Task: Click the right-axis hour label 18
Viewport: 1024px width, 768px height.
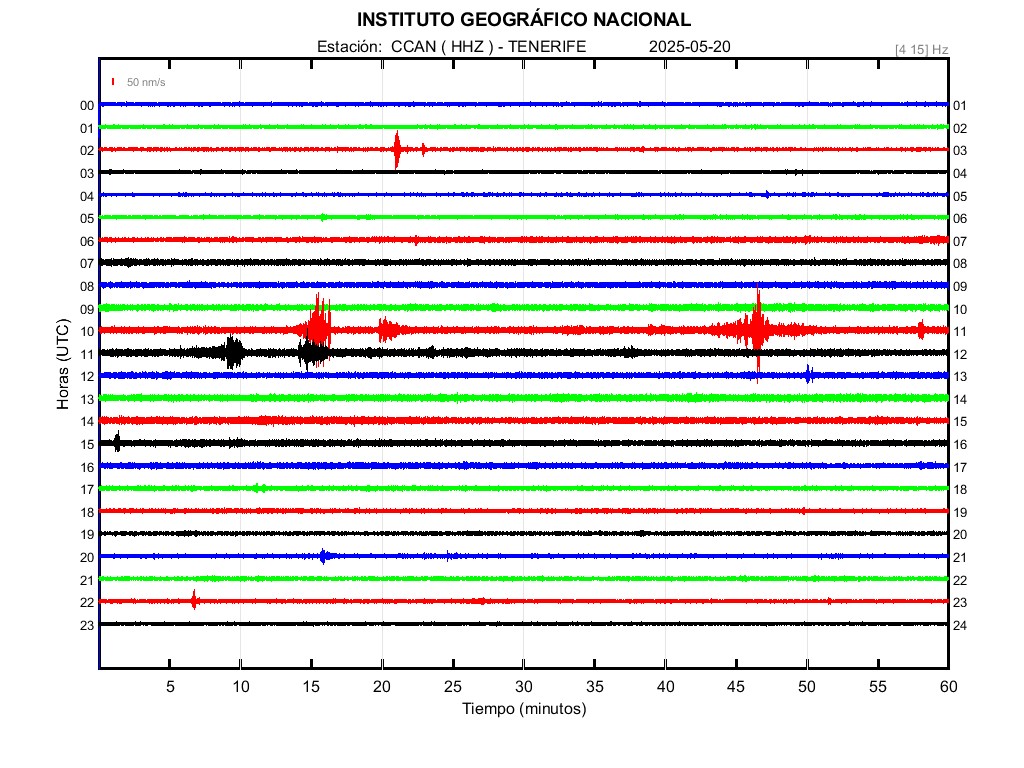Action: (x=960, y=490)
